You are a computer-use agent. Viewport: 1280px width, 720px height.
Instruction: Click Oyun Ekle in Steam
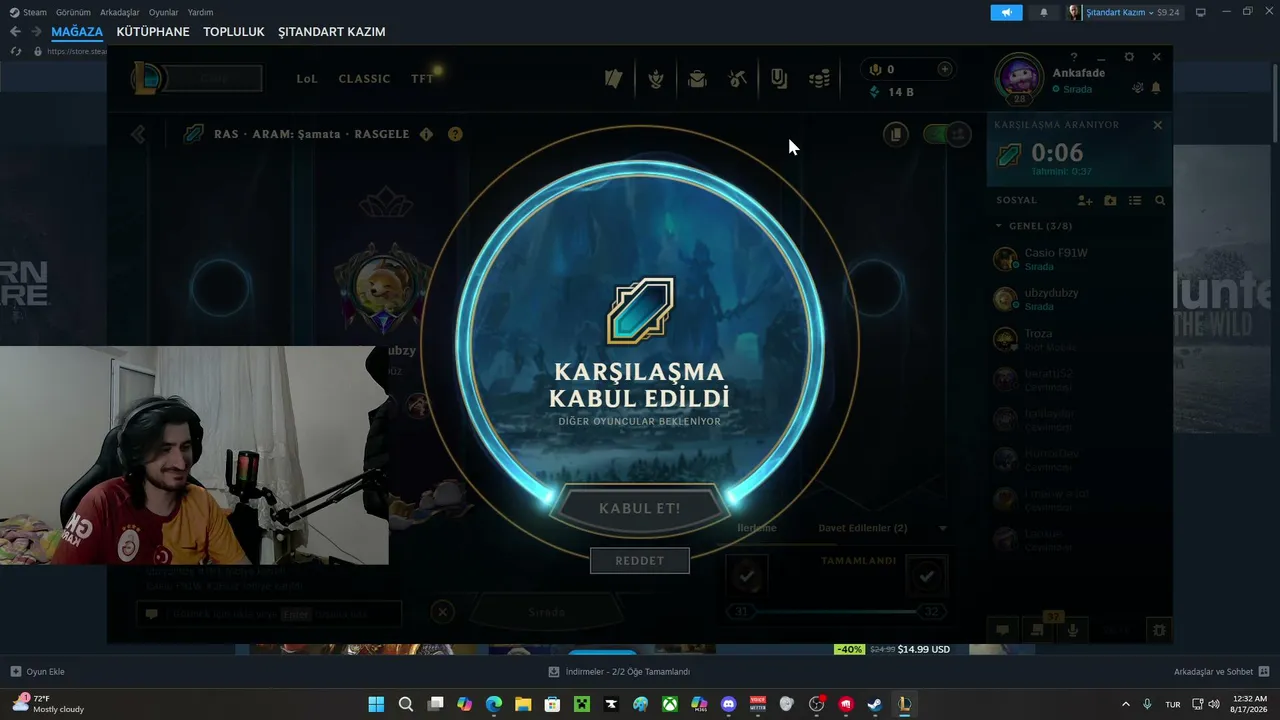tap(38, 672)
